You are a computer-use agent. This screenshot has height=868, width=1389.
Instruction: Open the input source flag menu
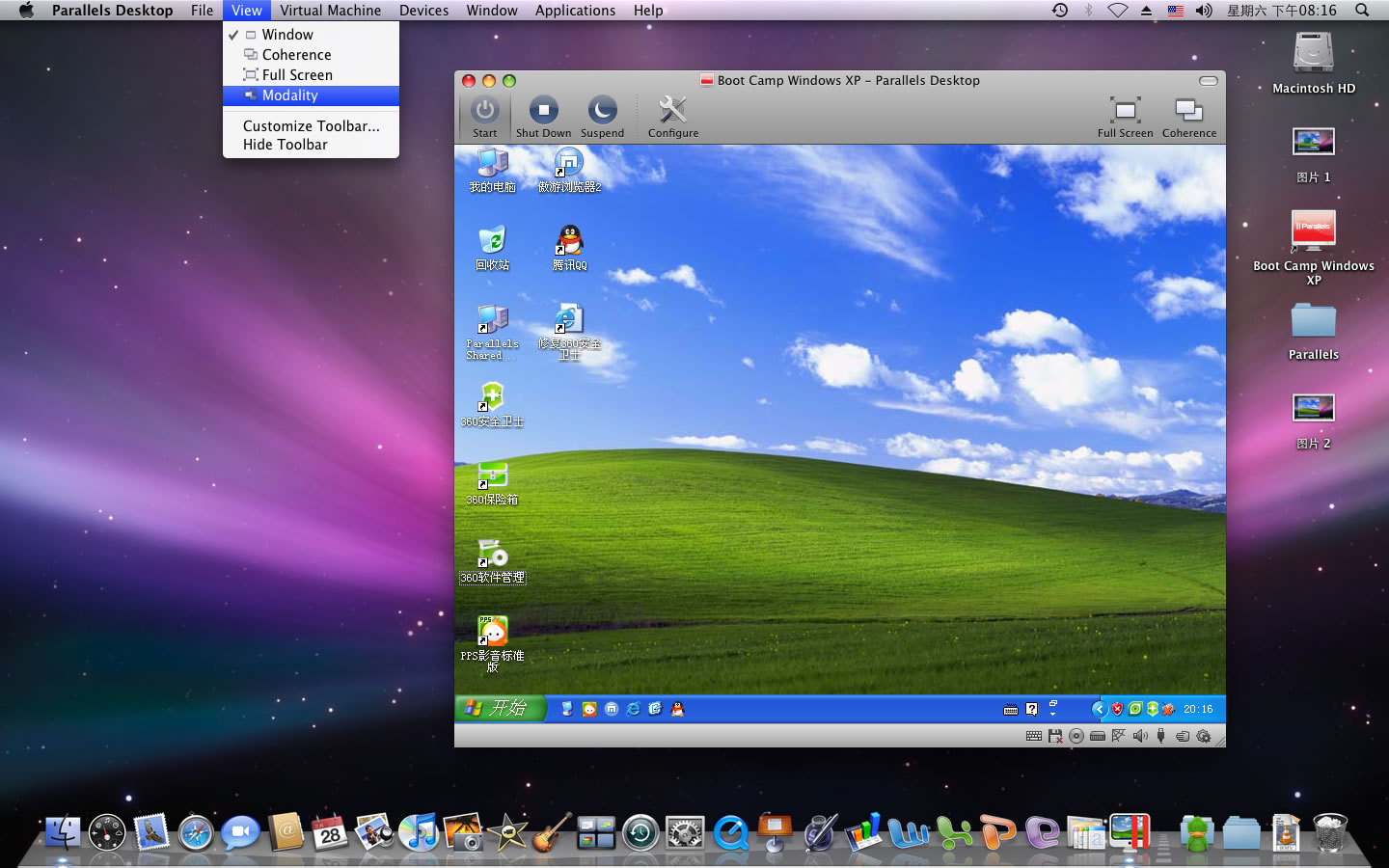coord(1176,11)
